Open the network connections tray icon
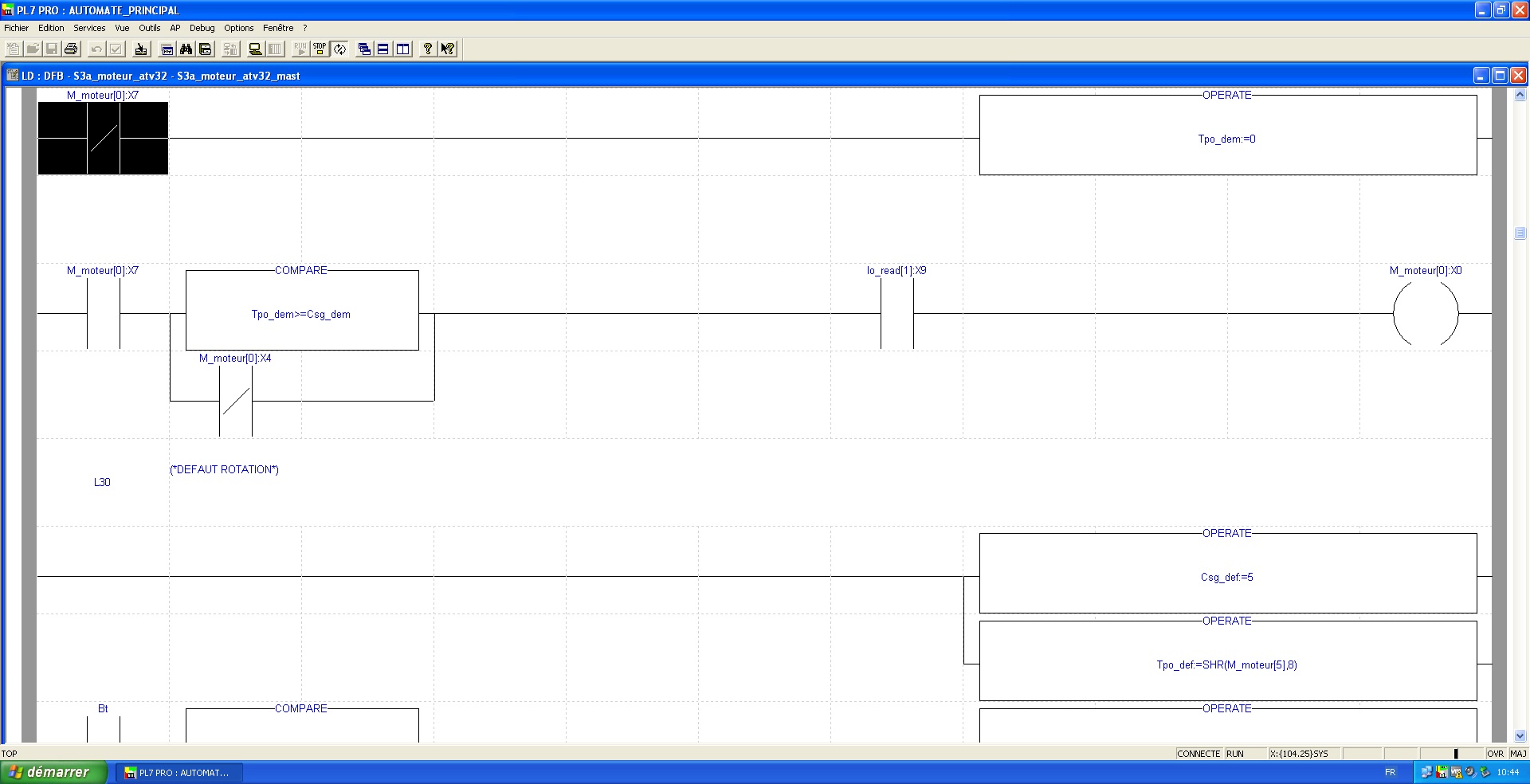The image size is (1530, 784). click(1426, 772)
